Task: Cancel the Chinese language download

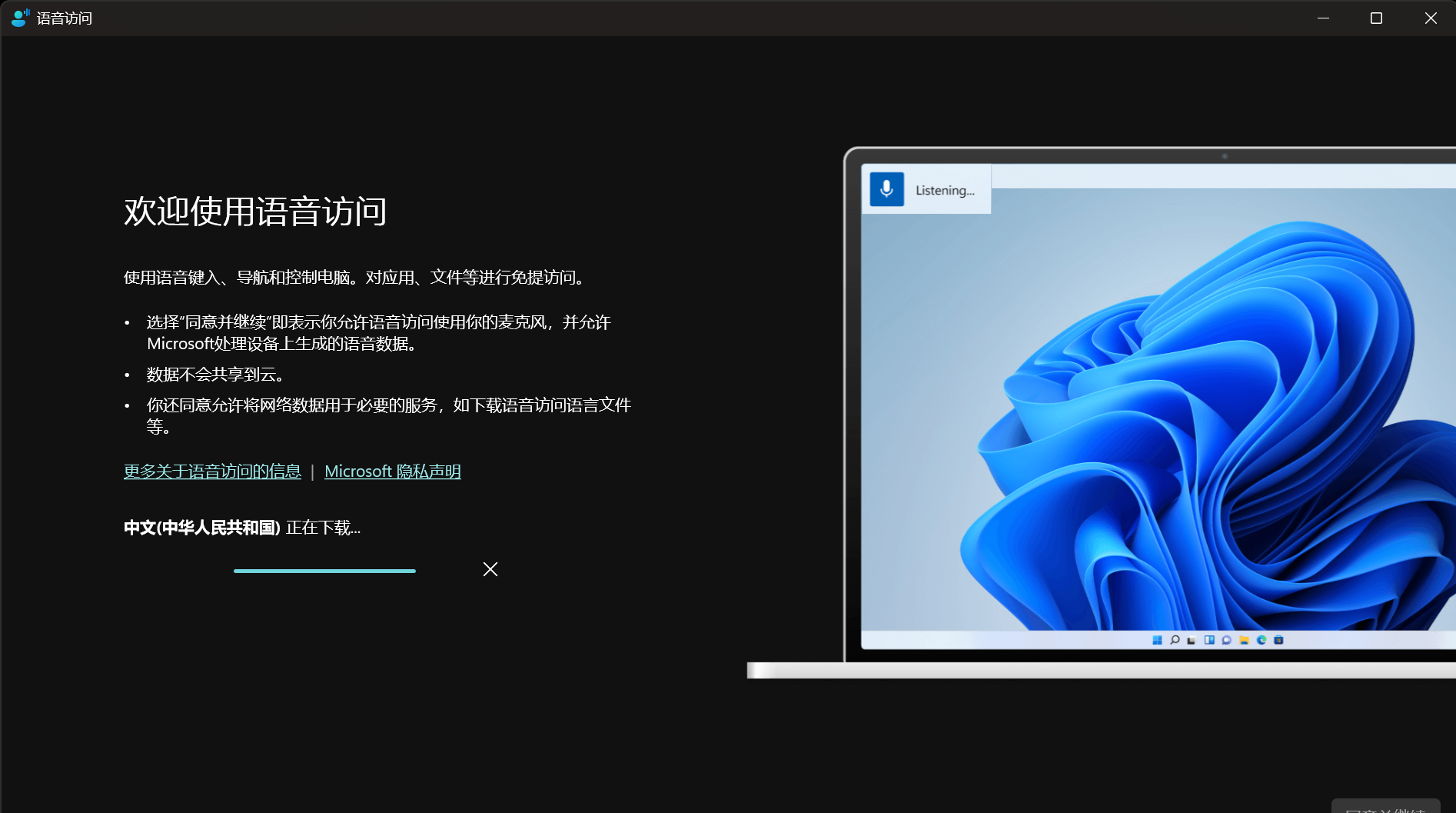Action: 490,569
